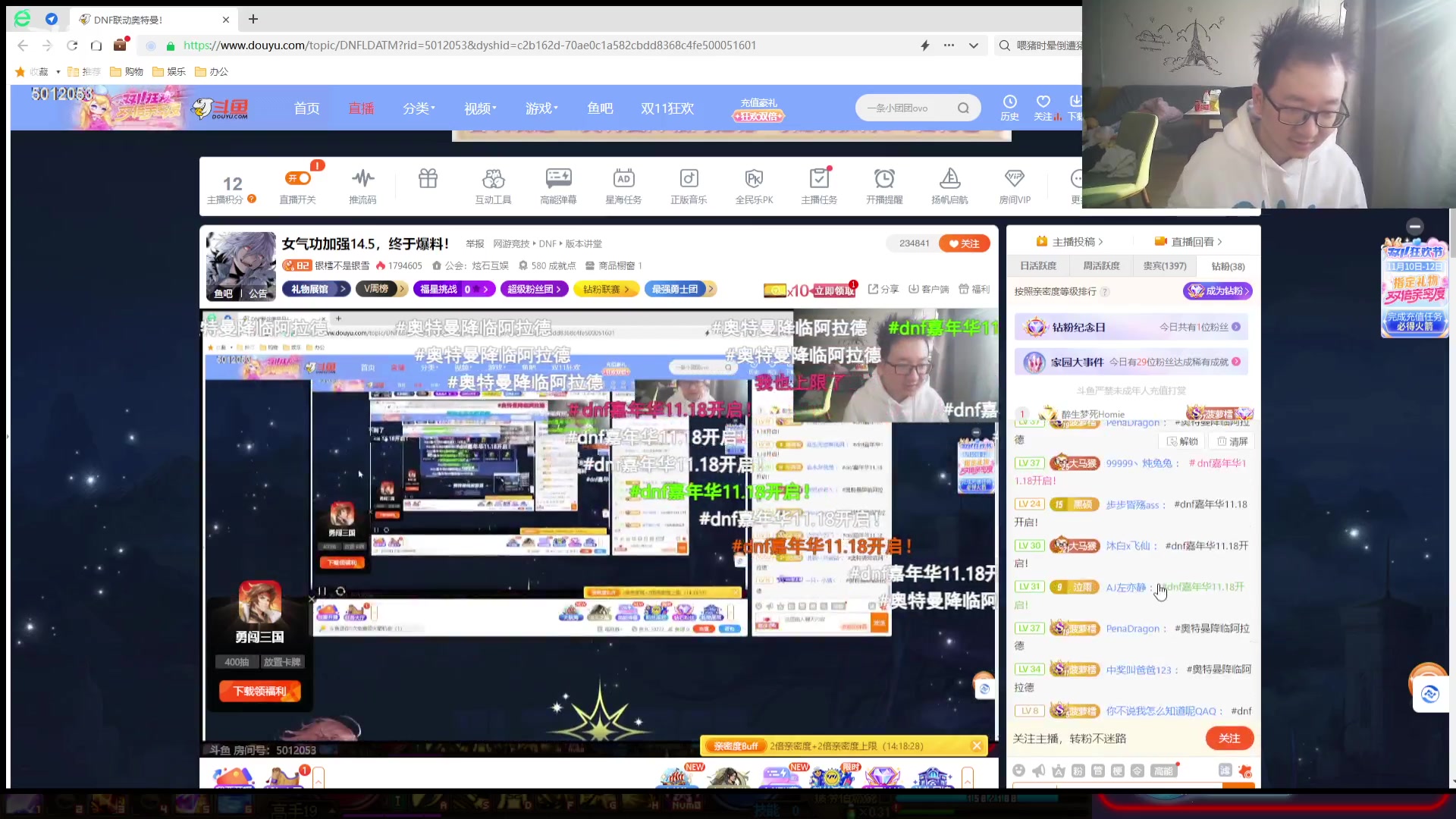Click the orange 关注 follow button beside viewer count
This screenshot has height=819, width=1456.
coord(965,243)
